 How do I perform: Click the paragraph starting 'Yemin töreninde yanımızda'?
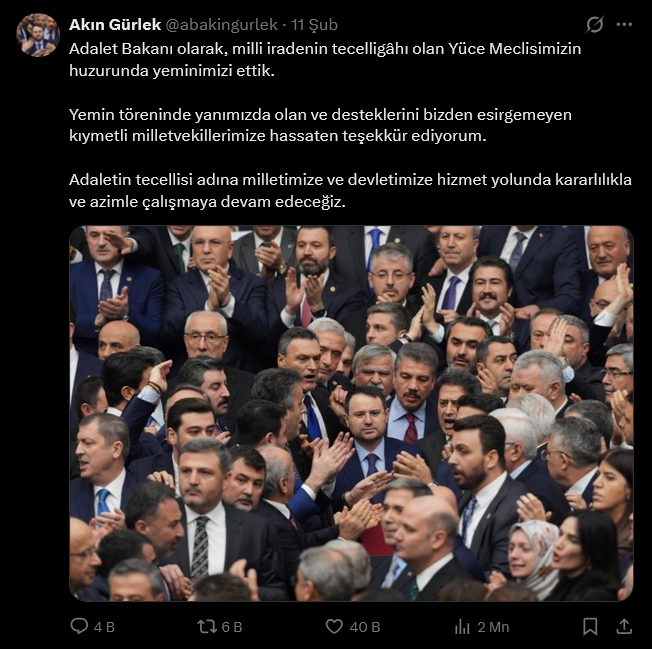pyautogui.click(x=320, y=125)
